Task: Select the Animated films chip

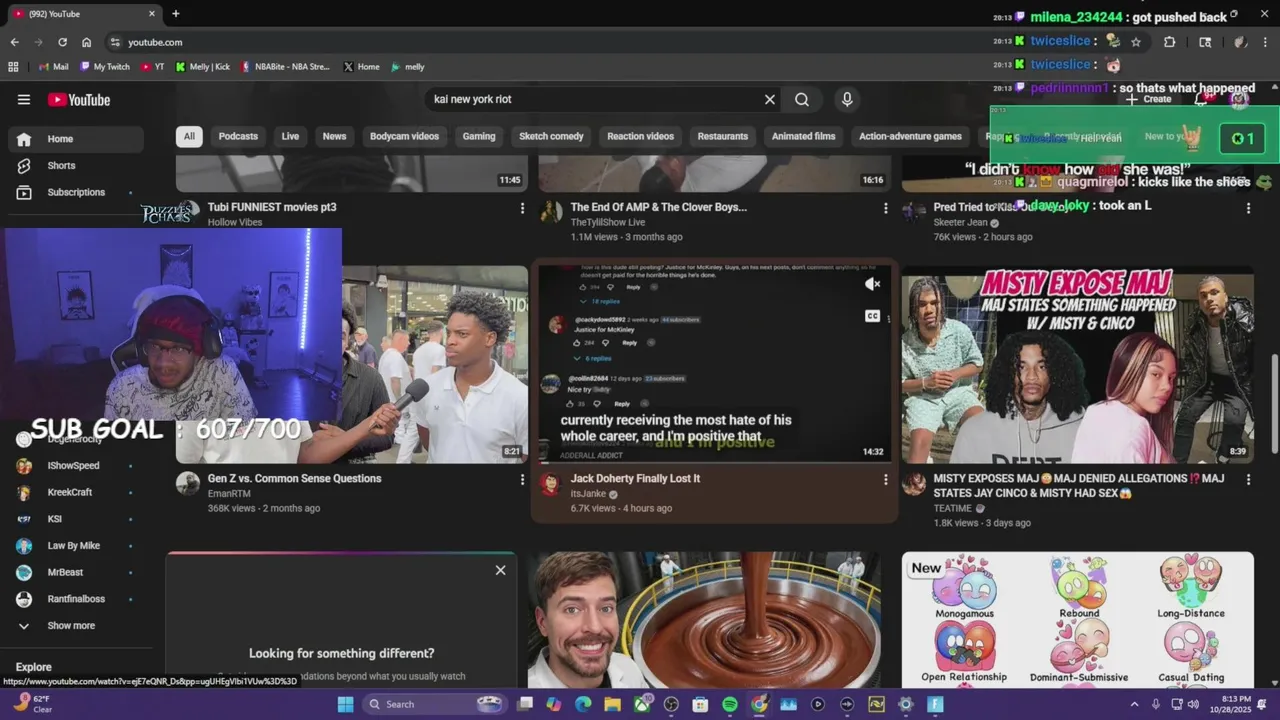Action: [x=803, y=136]
